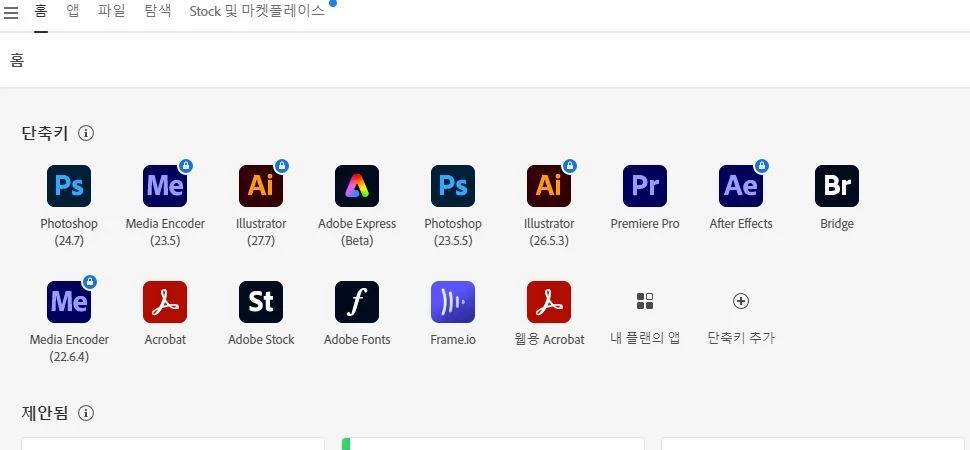
Task: Click the "After Effects" label text
Action: click(x=740, y=224)
